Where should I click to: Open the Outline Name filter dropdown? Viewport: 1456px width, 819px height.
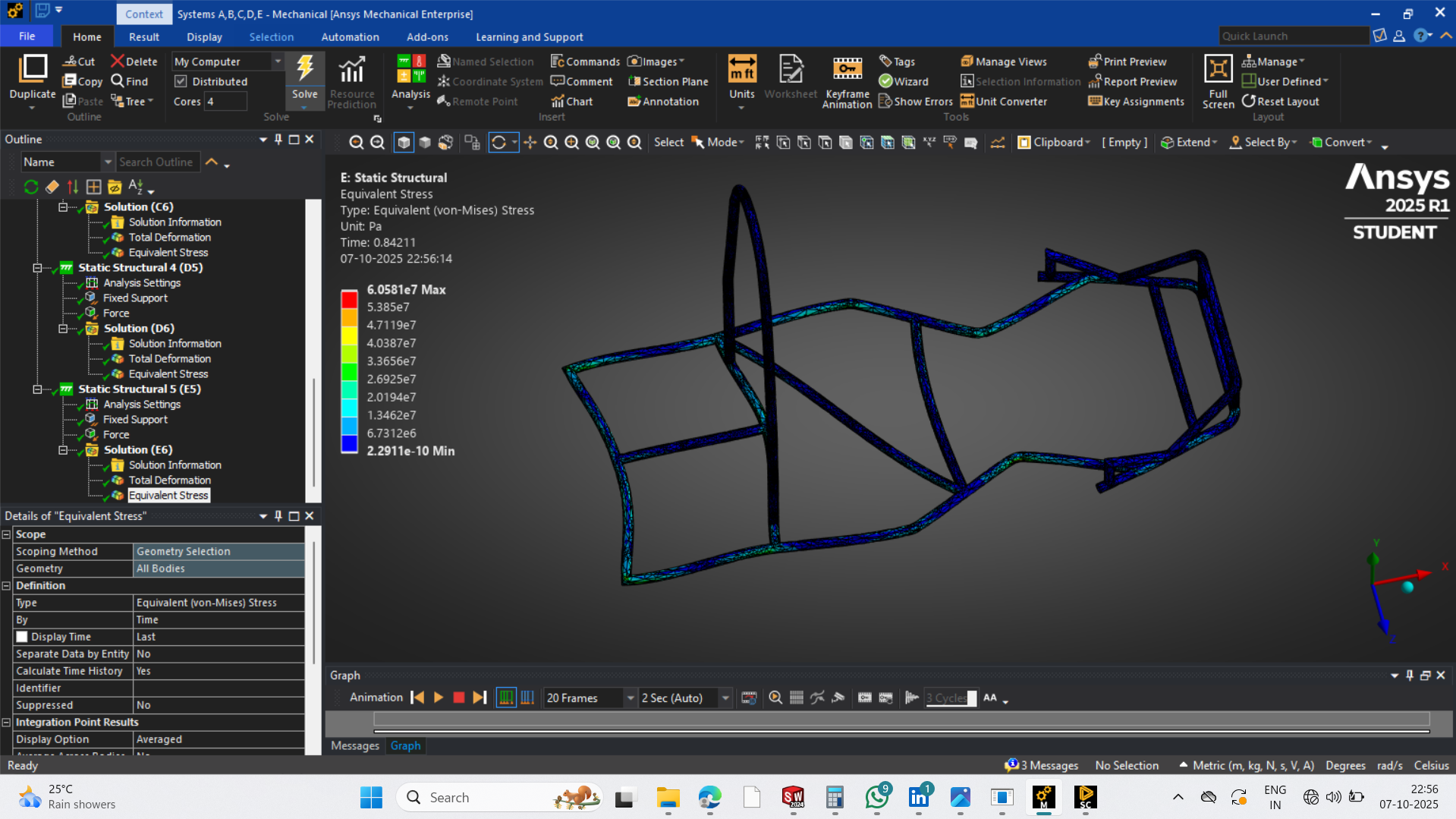(108, 162)
